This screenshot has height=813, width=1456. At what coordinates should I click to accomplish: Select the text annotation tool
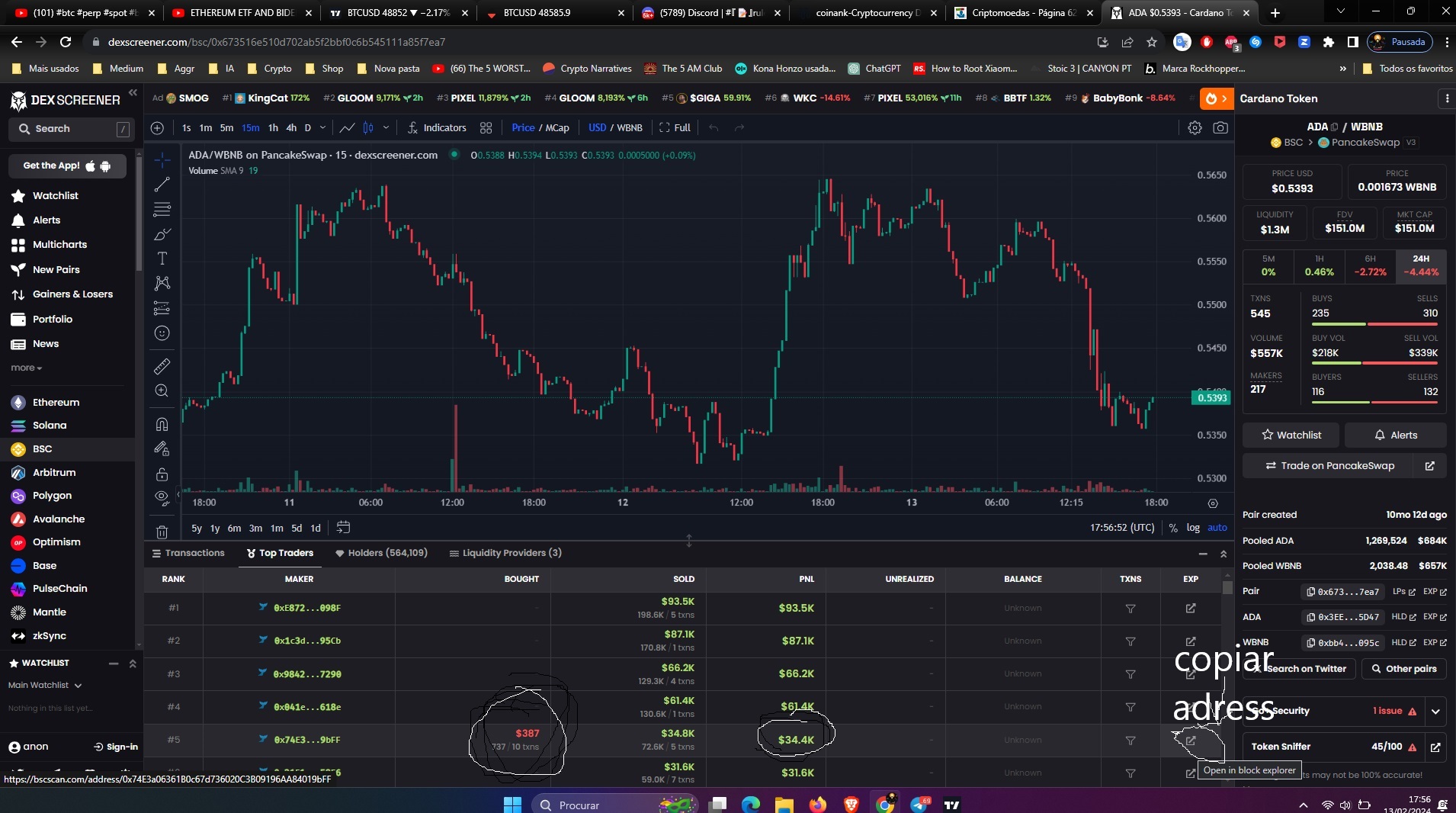coord(162,259)
